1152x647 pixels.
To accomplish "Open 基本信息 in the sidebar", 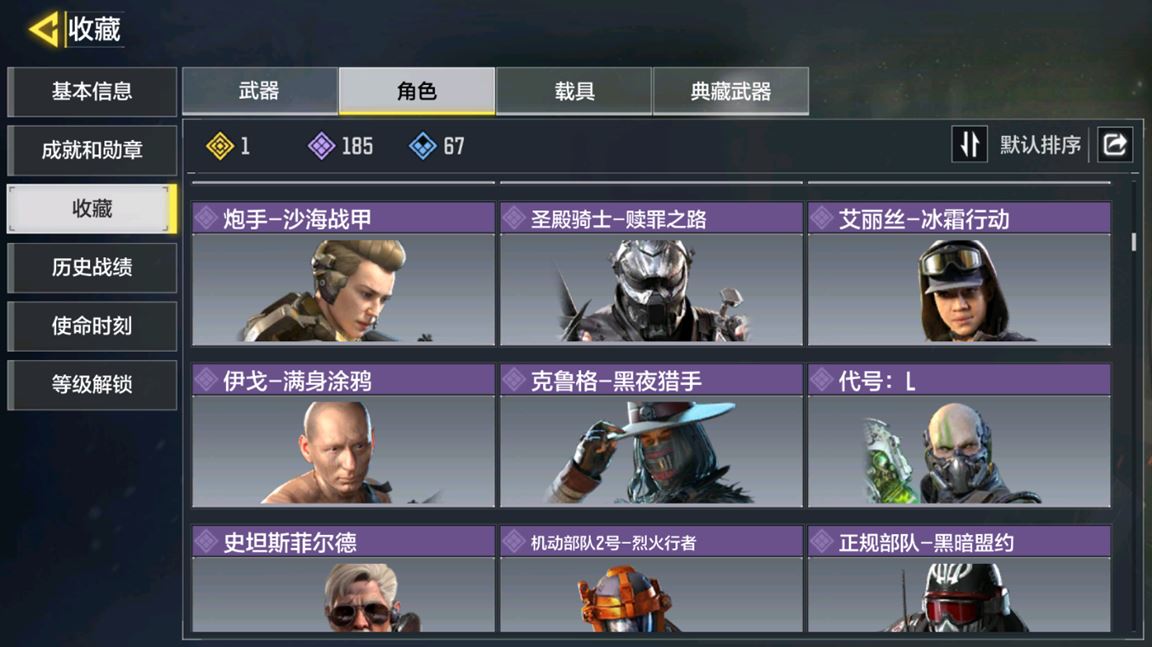I will (92, 92).
